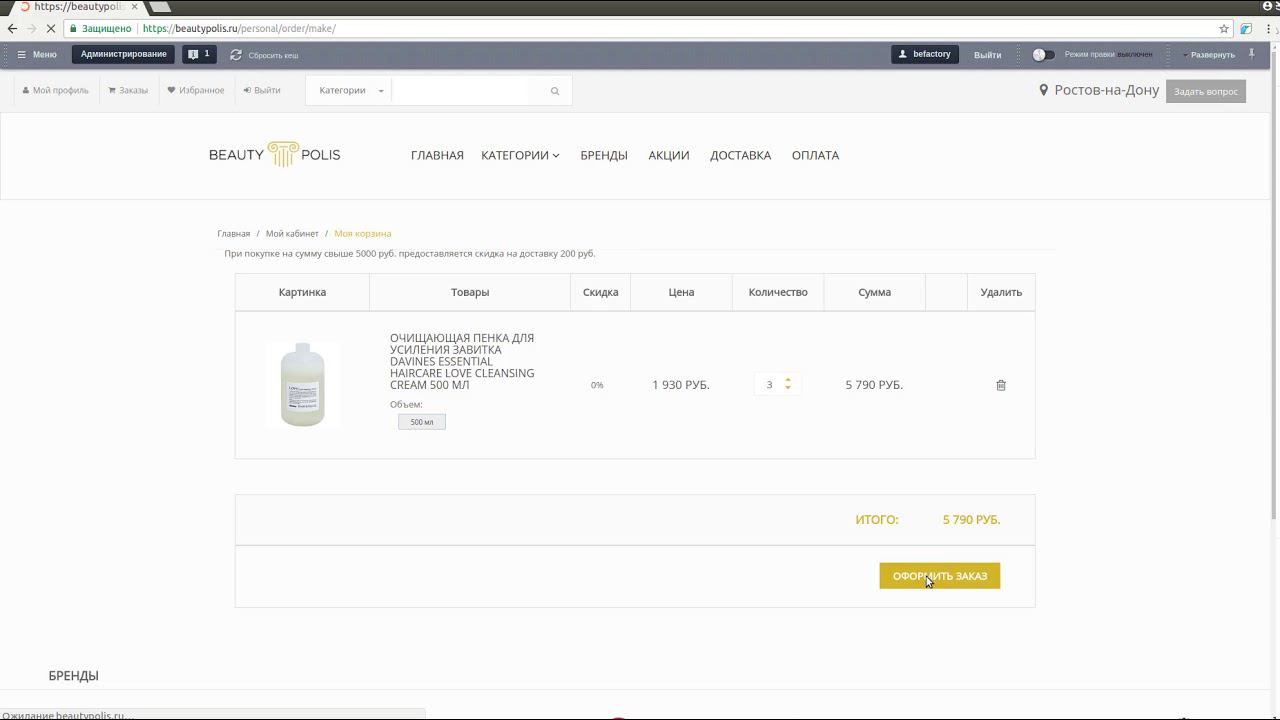
Task: Click the unit price 1 930 РУБ.
Action: (x=681, y=385)
